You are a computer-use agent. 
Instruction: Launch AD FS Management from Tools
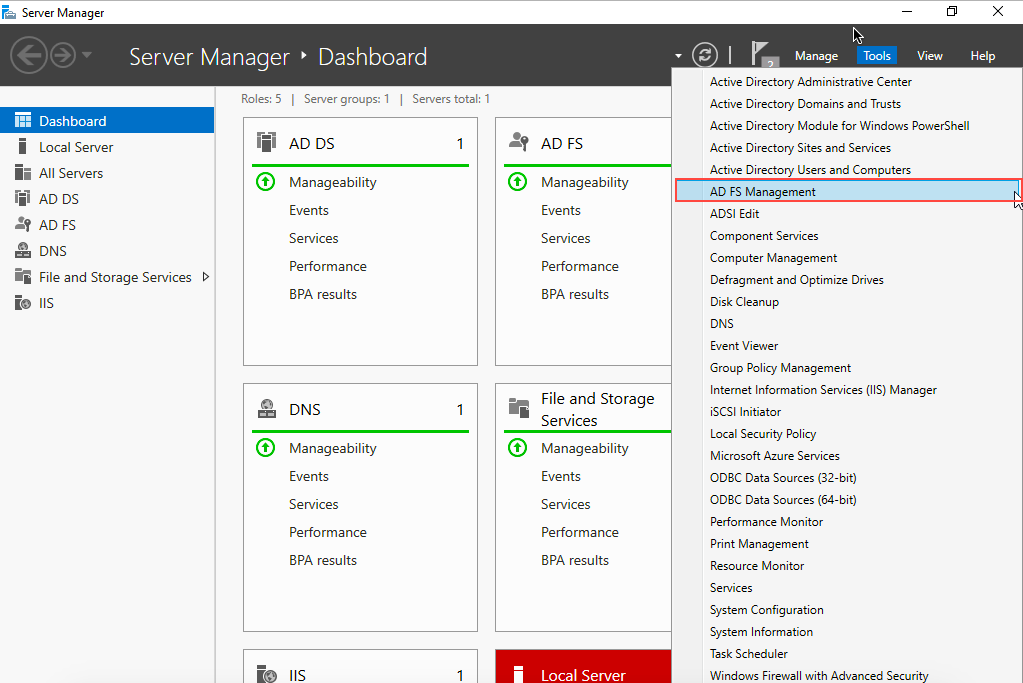pyautogui.click(x=847, y=191)
